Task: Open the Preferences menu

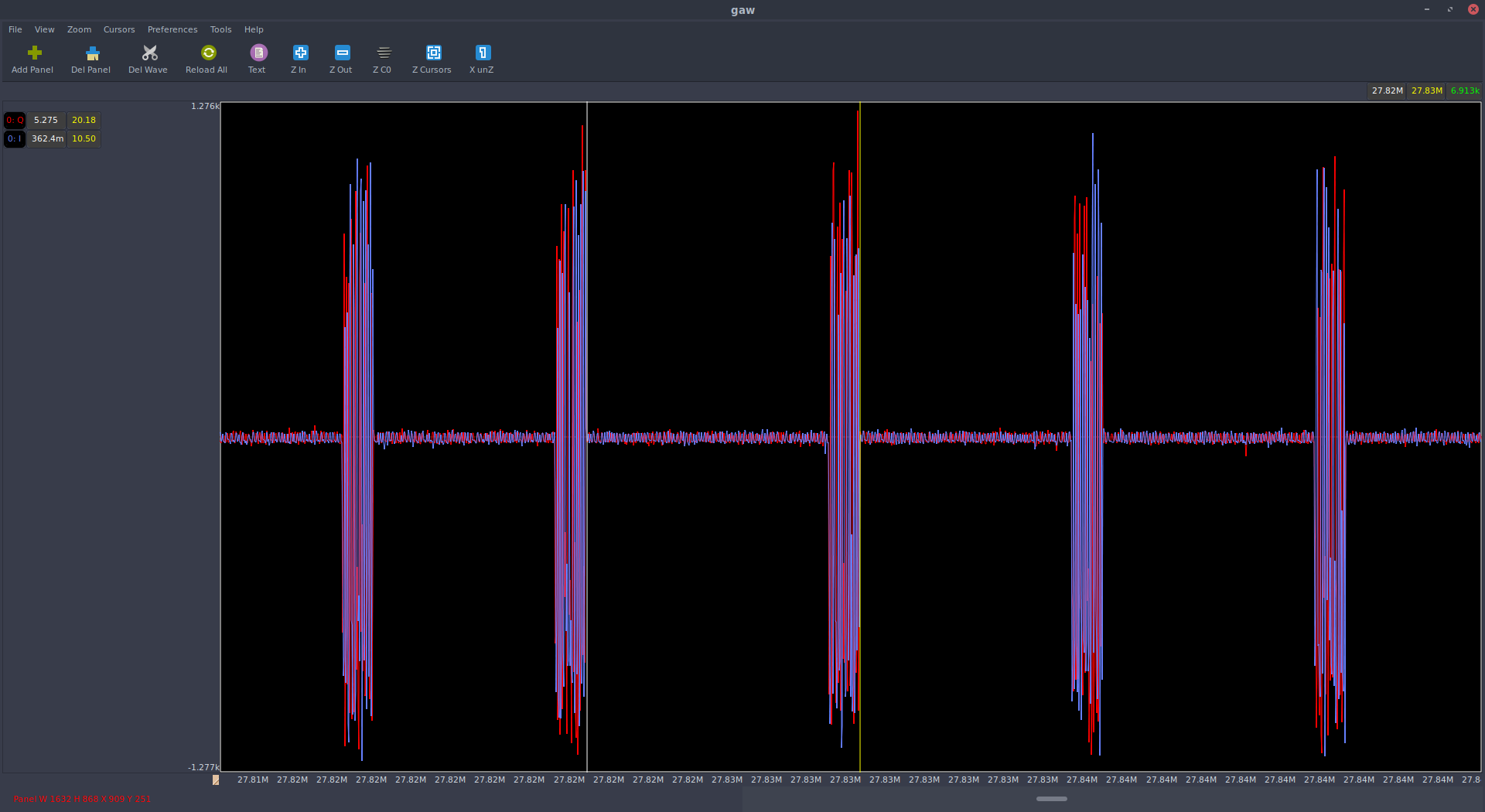Action: pyautogui.click(x=172, y=29)
